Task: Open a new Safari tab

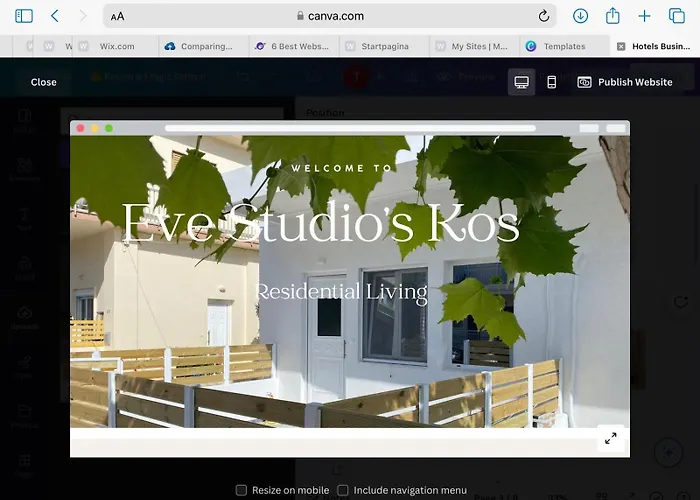Action: coord(645,16)
